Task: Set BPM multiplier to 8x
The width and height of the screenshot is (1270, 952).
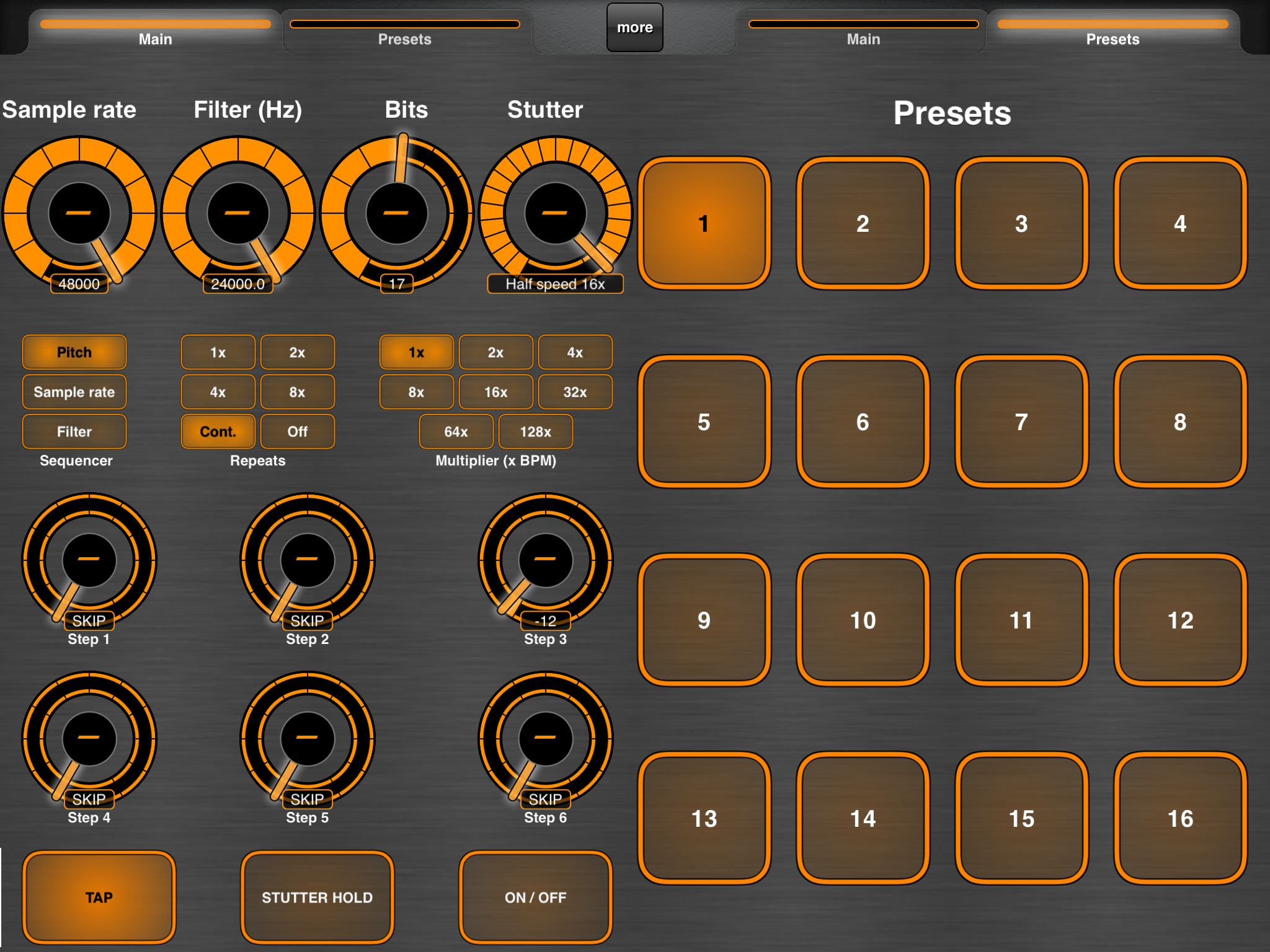Action: coord(417,392)
